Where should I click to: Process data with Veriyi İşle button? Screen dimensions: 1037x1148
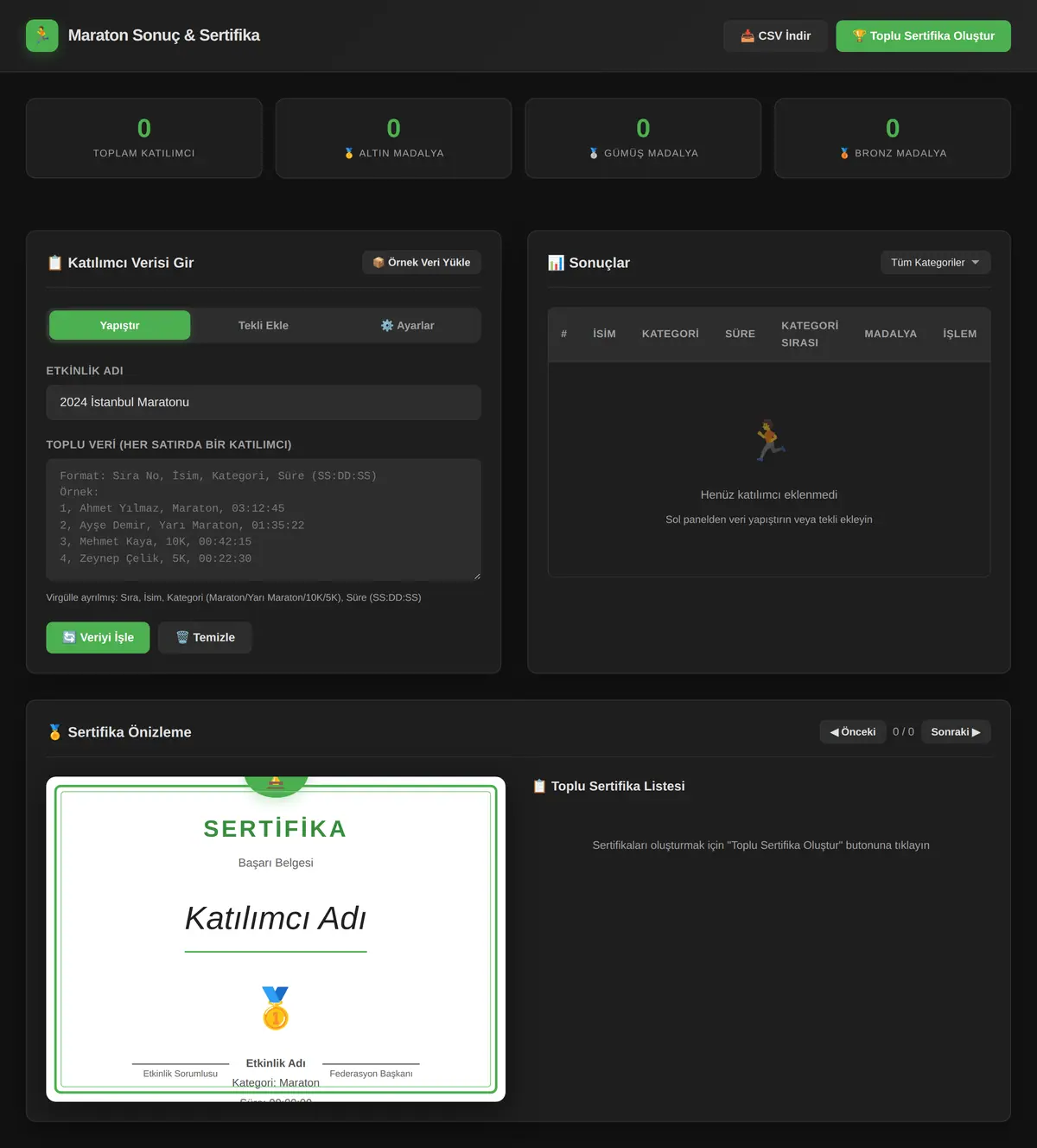pyautogui.click(x=98, y=637)
